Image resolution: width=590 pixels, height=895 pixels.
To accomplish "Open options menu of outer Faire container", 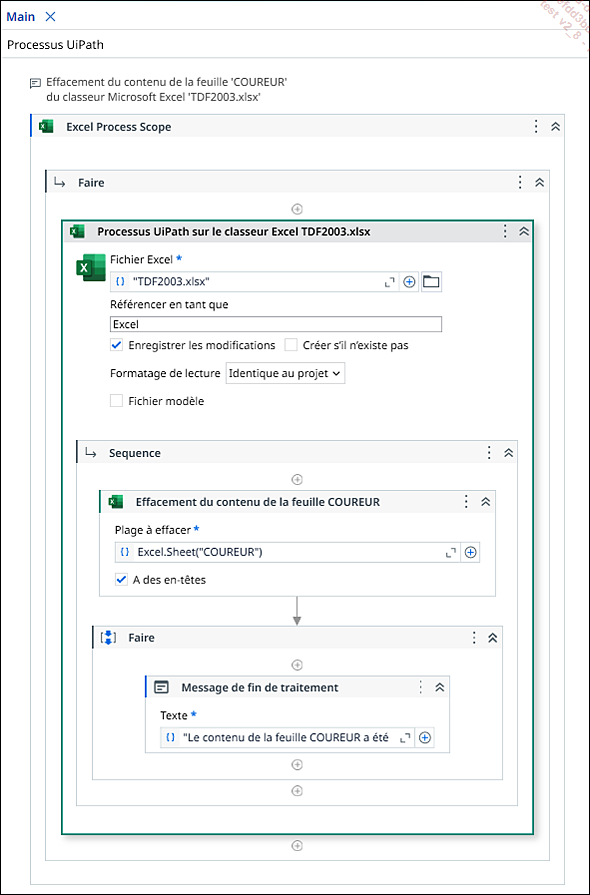I will click(520, 182).
